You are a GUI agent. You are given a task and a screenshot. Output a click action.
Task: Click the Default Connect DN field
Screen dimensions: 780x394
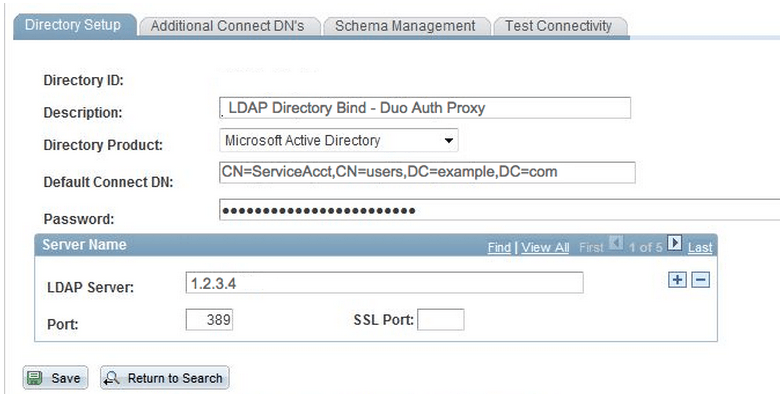coord(427,172)
